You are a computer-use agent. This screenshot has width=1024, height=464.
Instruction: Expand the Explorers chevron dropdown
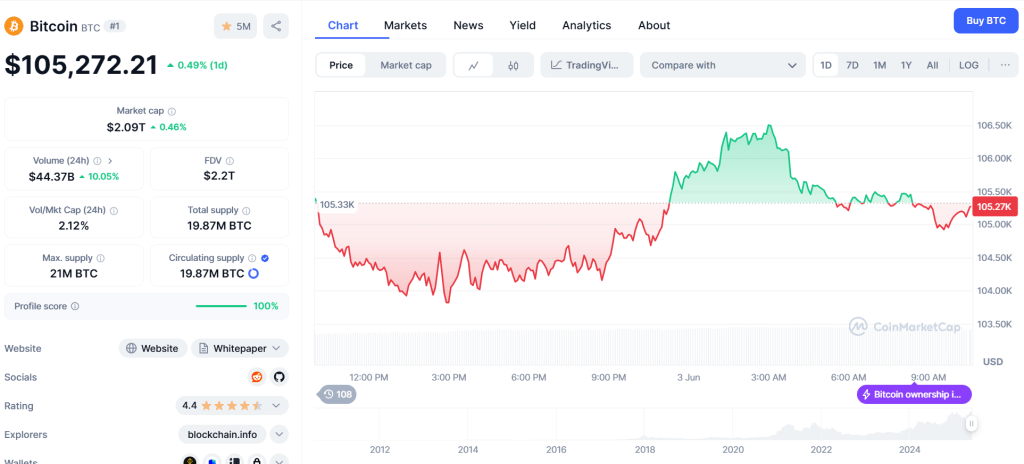coord(280,435)
